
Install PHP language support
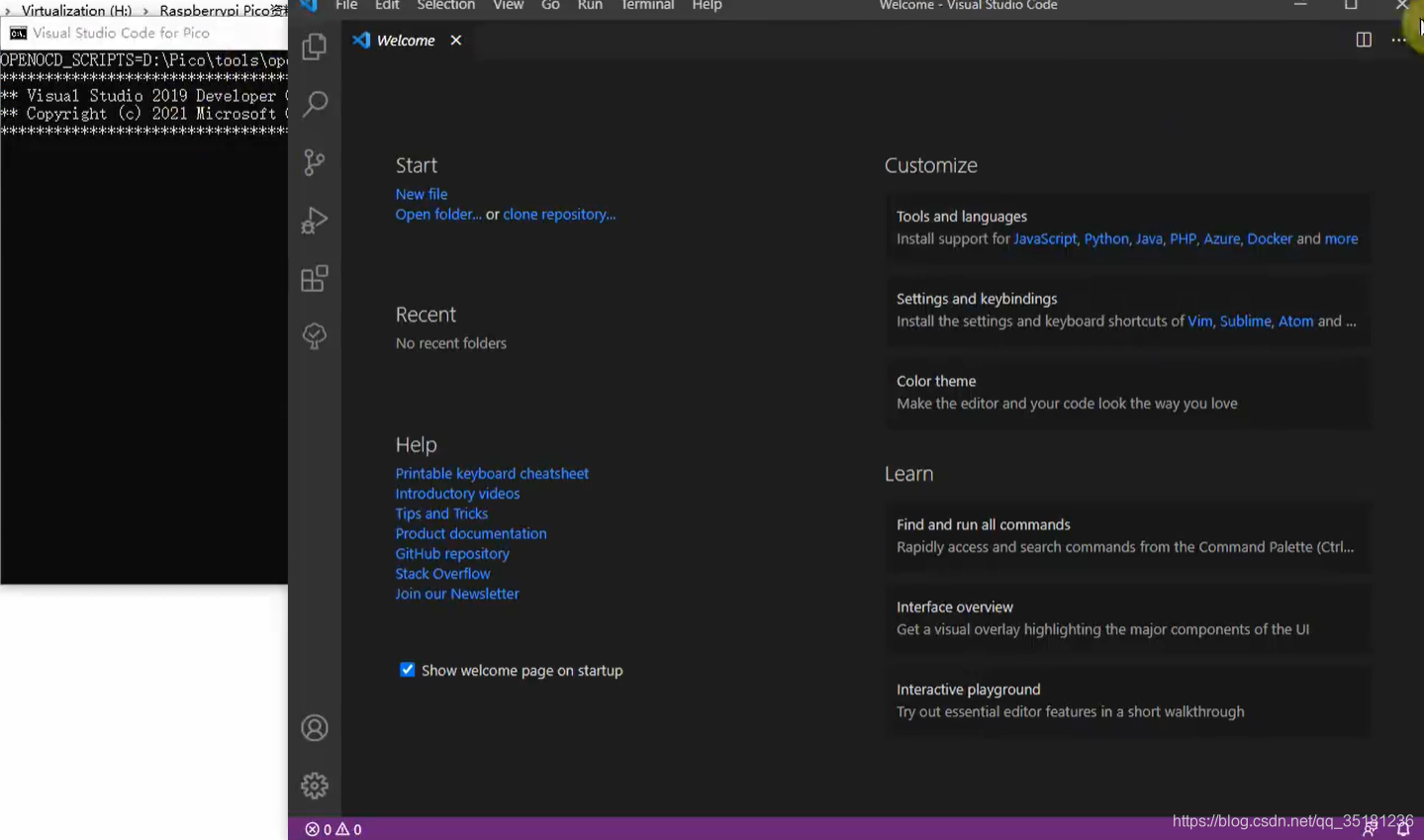[1183, 238]
